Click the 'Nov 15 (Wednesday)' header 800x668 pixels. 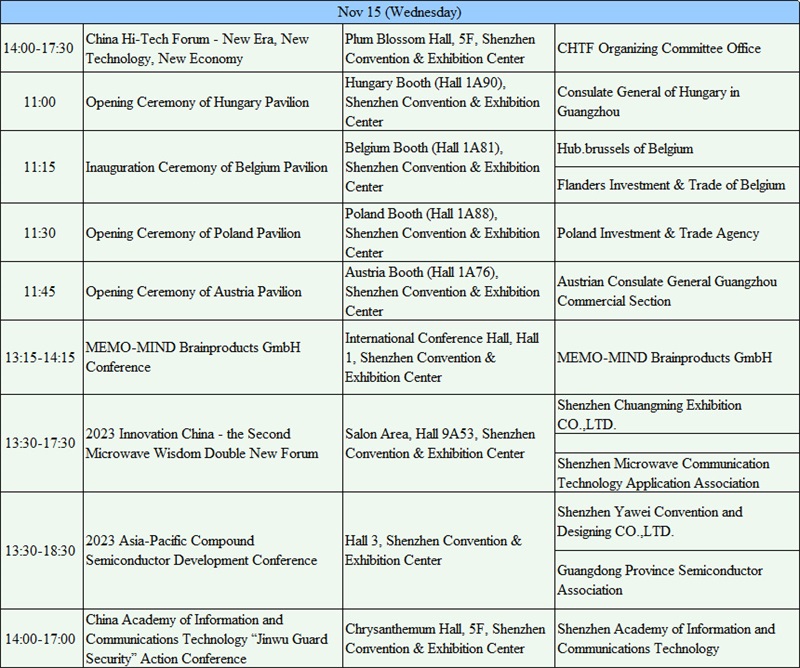[x=399, y=12]
